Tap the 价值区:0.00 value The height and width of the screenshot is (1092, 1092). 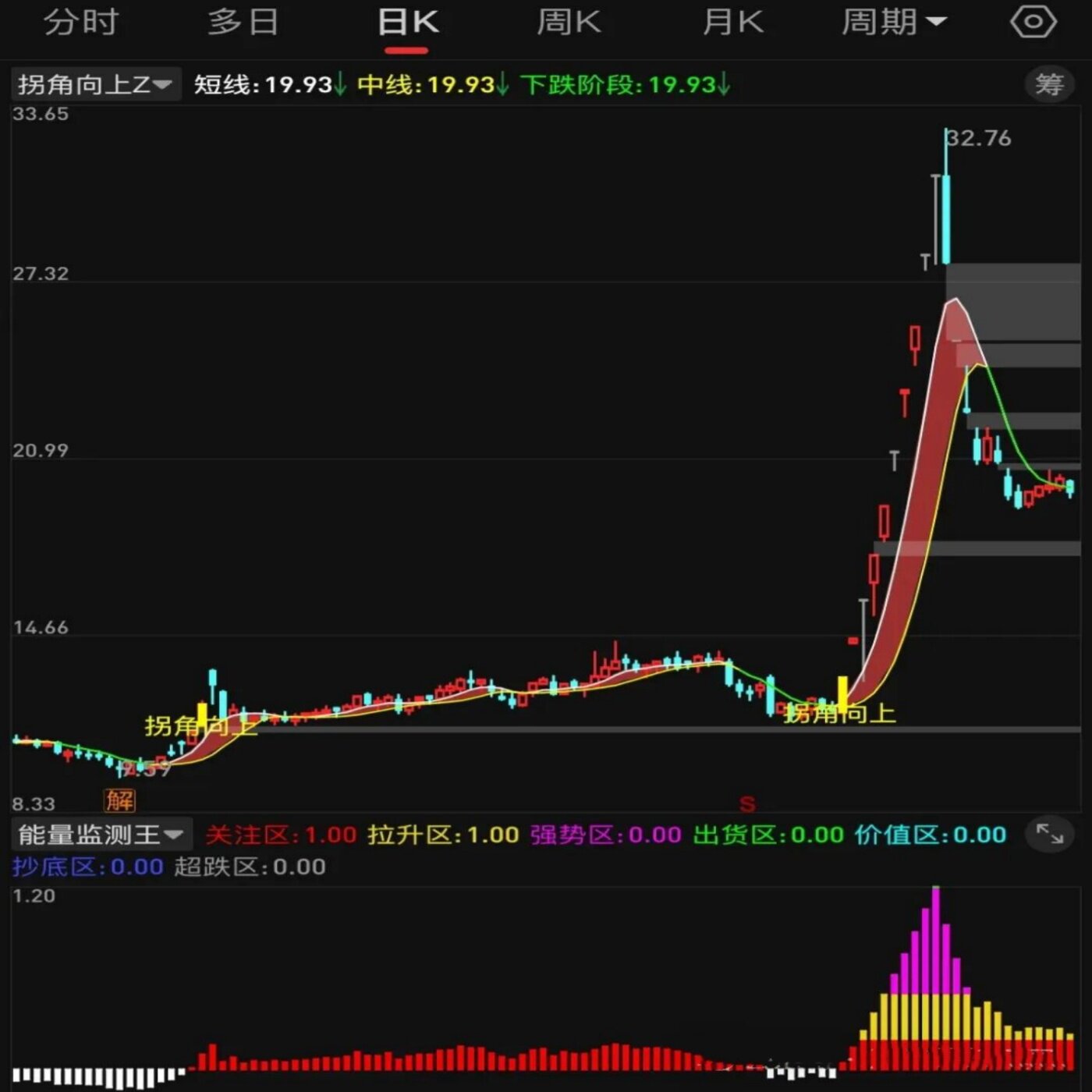pyautogui.click(x=931, y=835)
